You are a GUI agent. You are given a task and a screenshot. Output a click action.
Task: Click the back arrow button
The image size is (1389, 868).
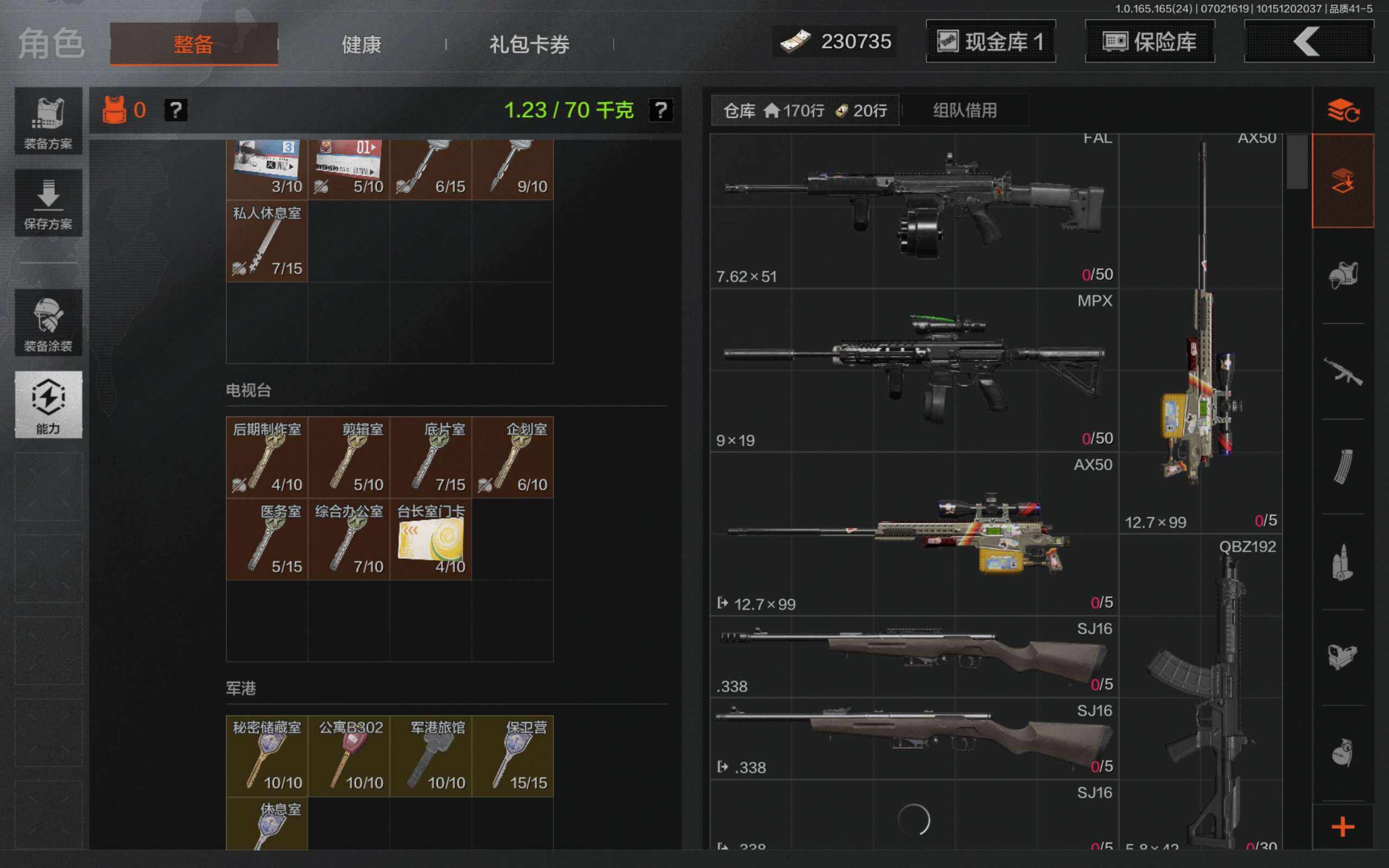1309,41
